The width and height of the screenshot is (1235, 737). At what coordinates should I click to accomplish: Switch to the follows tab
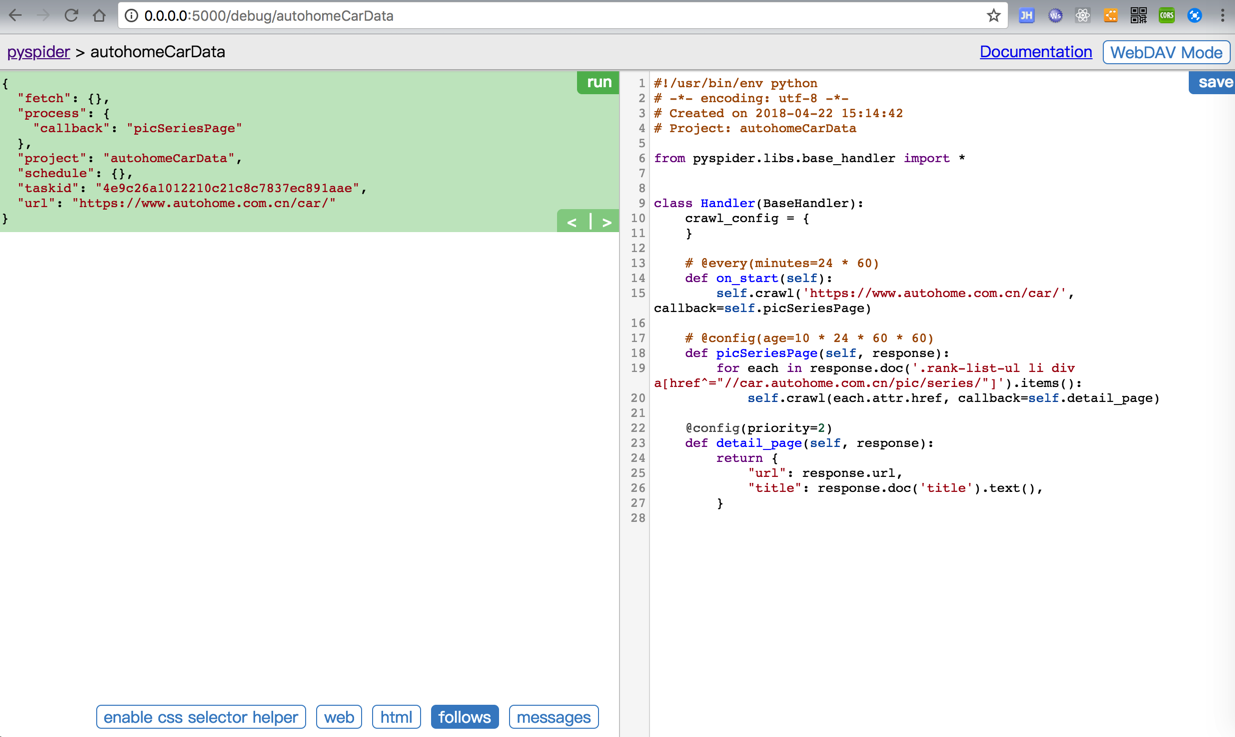(x=464, y=717)
